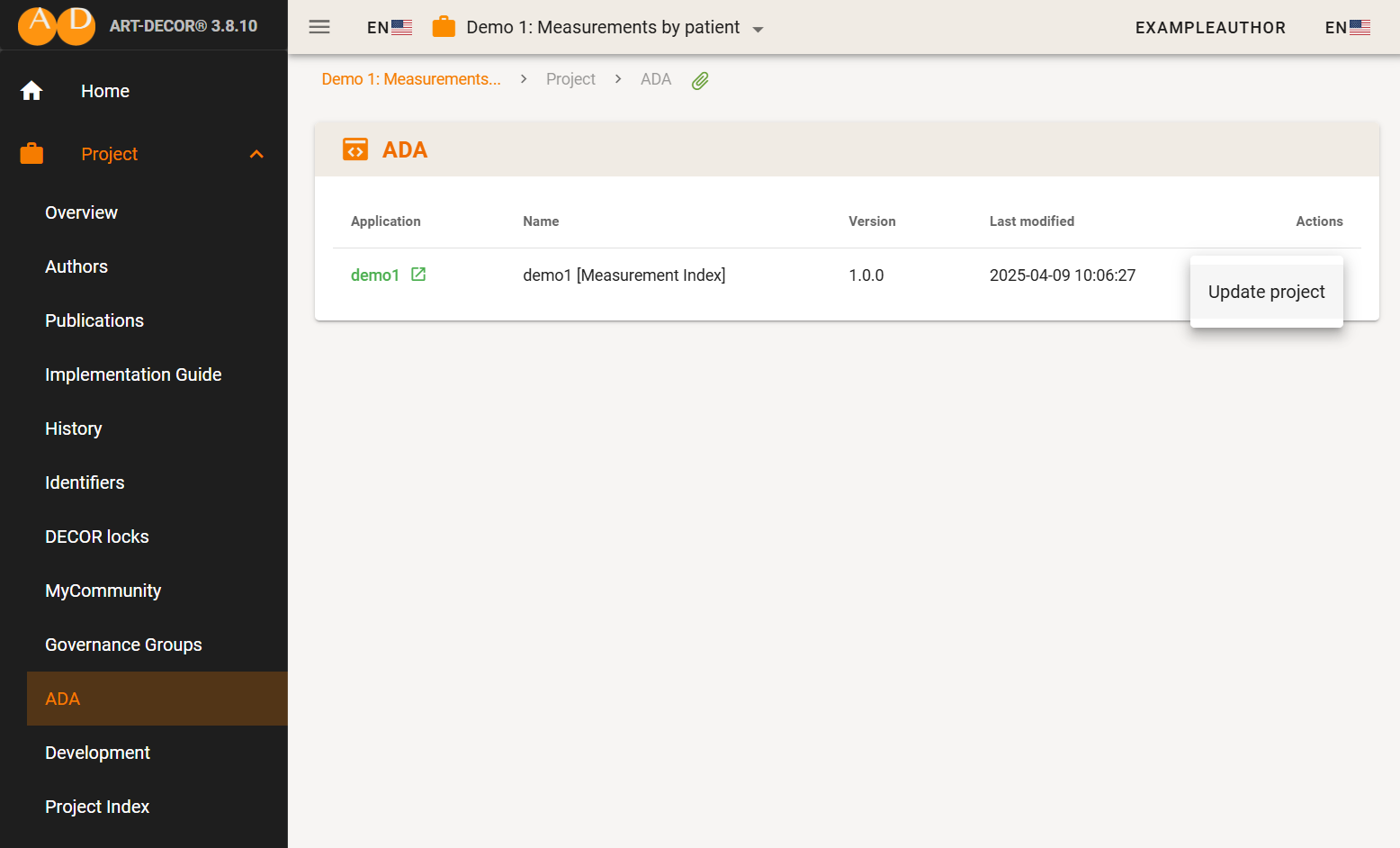Click the Project briefcase icon in sidebar

pyautogui.click(x=31, y=154)
